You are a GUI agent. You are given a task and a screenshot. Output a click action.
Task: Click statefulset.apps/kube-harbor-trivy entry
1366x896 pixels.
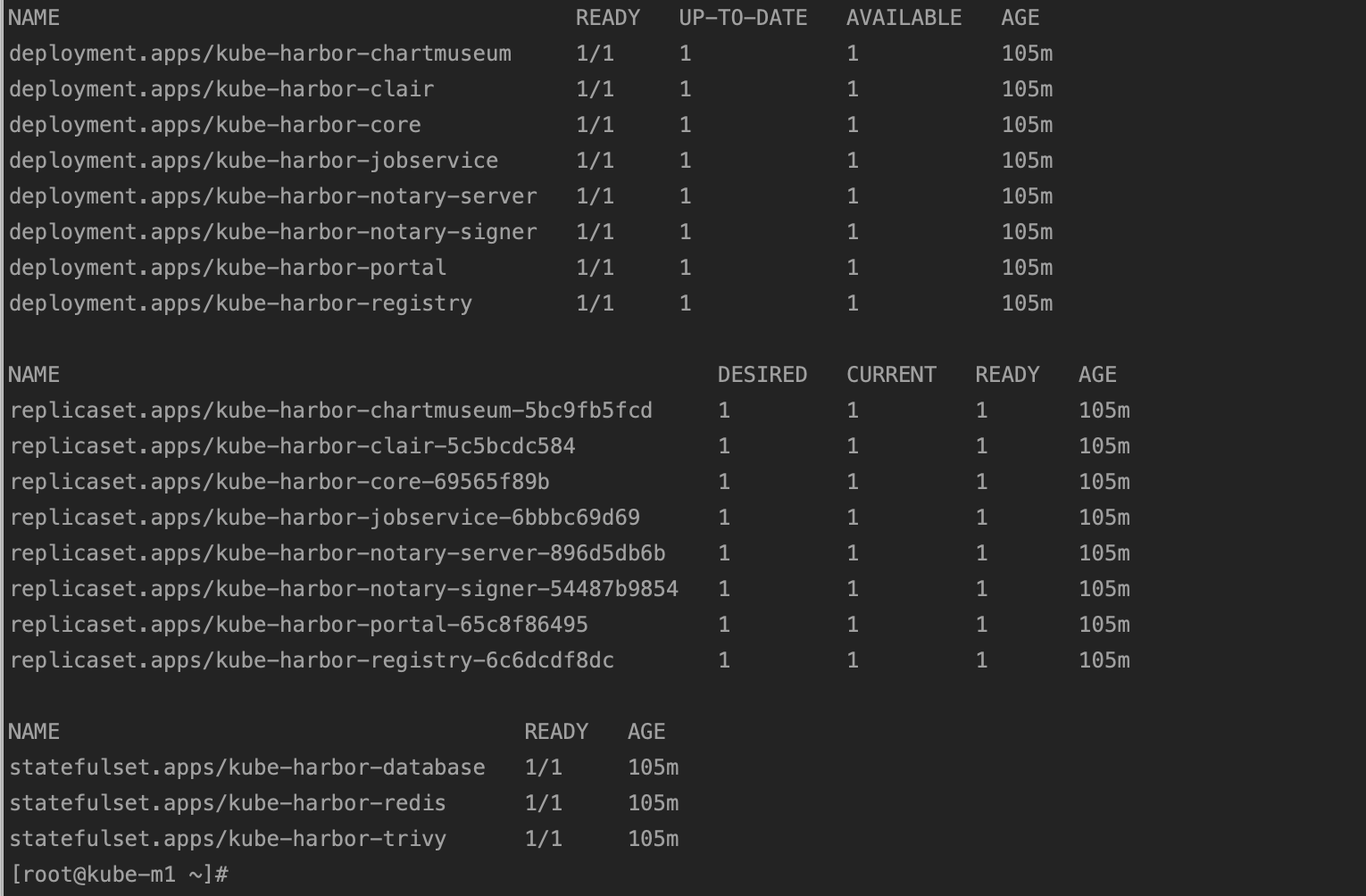tap(228, 839)
